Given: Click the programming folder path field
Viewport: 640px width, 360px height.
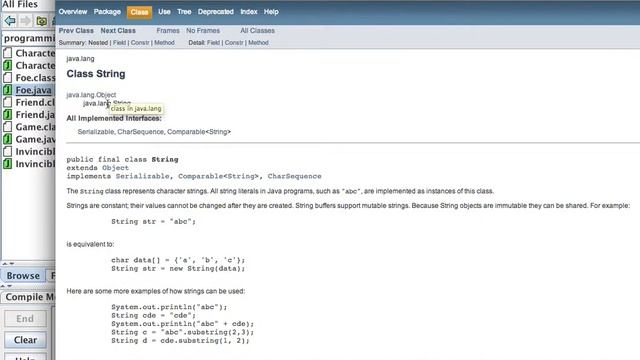Looking at the screenshot, I should [29, 38].
